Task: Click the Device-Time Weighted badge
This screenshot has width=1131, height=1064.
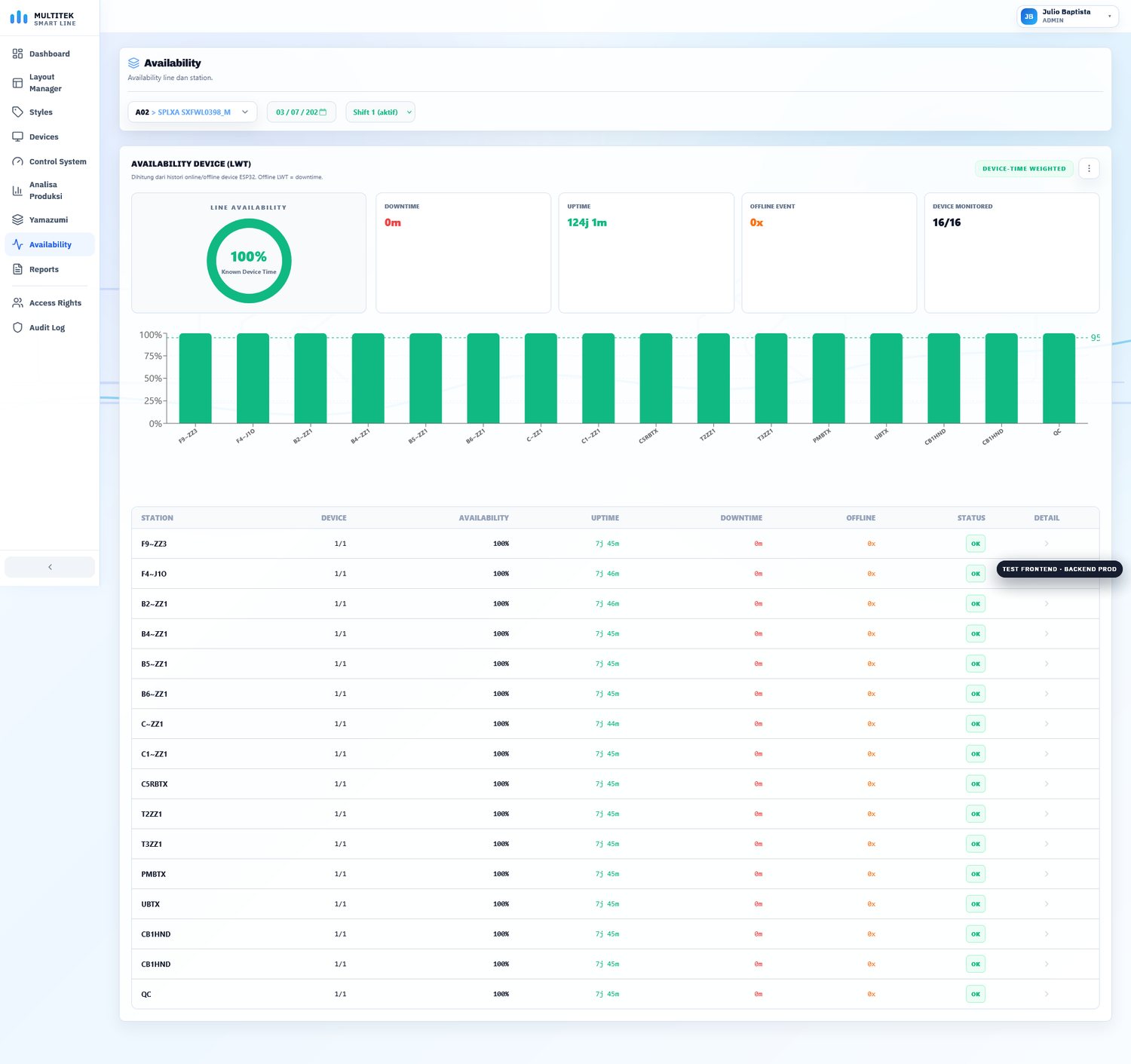Action: pos(1024,168)
